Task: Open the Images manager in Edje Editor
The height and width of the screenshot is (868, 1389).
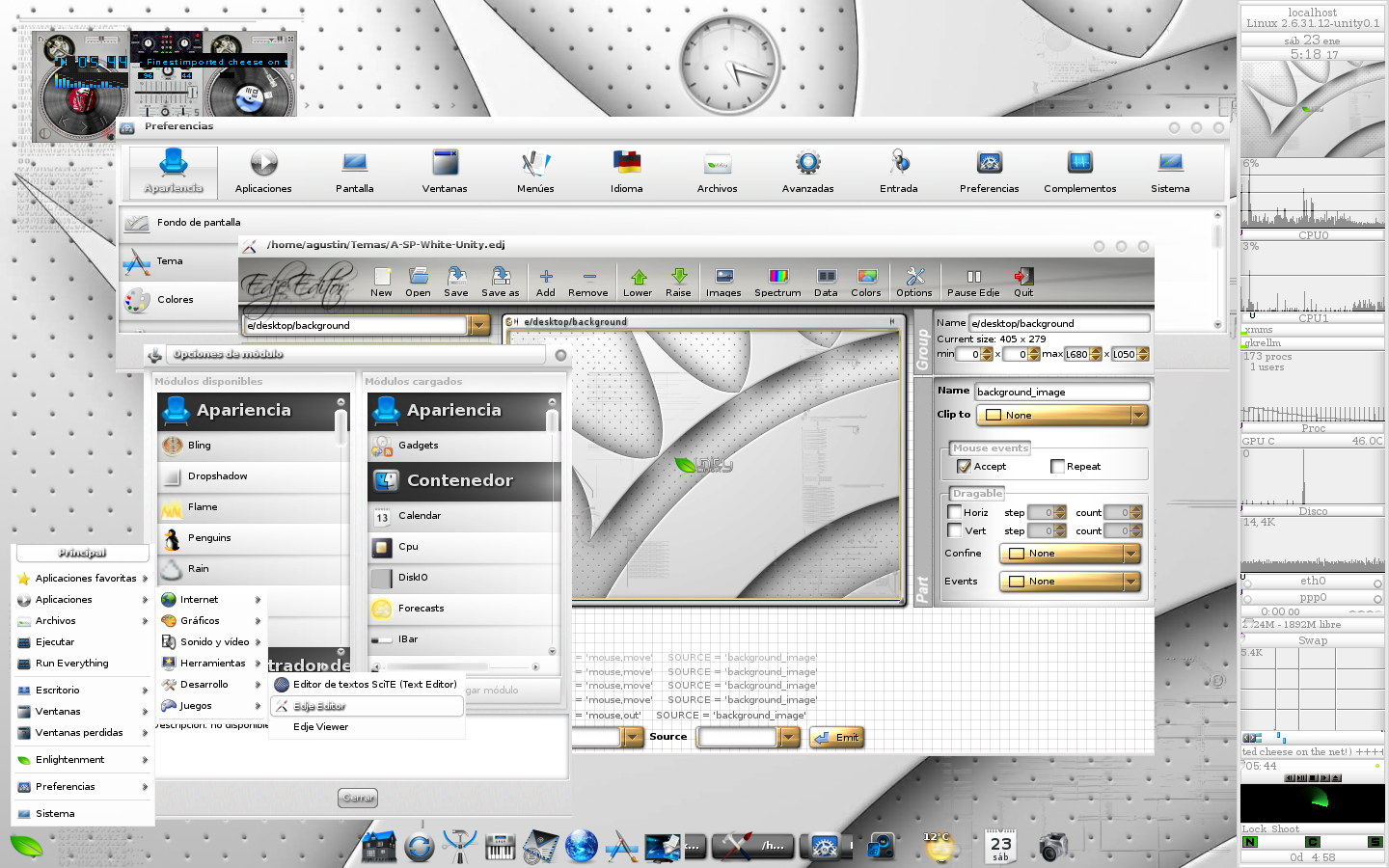Action: click(722, 282)
